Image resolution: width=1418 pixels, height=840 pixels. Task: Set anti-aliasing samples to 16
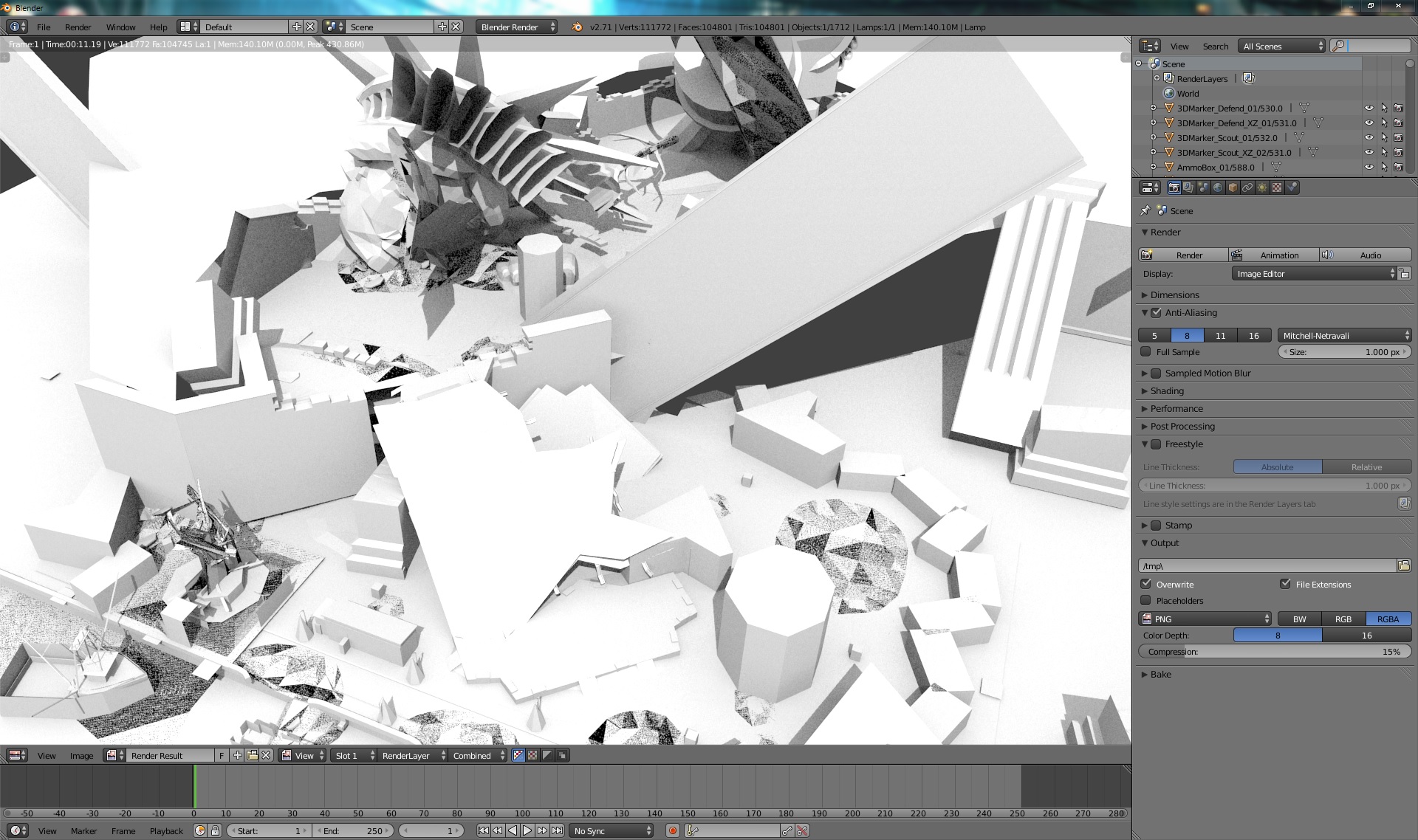1254,335
